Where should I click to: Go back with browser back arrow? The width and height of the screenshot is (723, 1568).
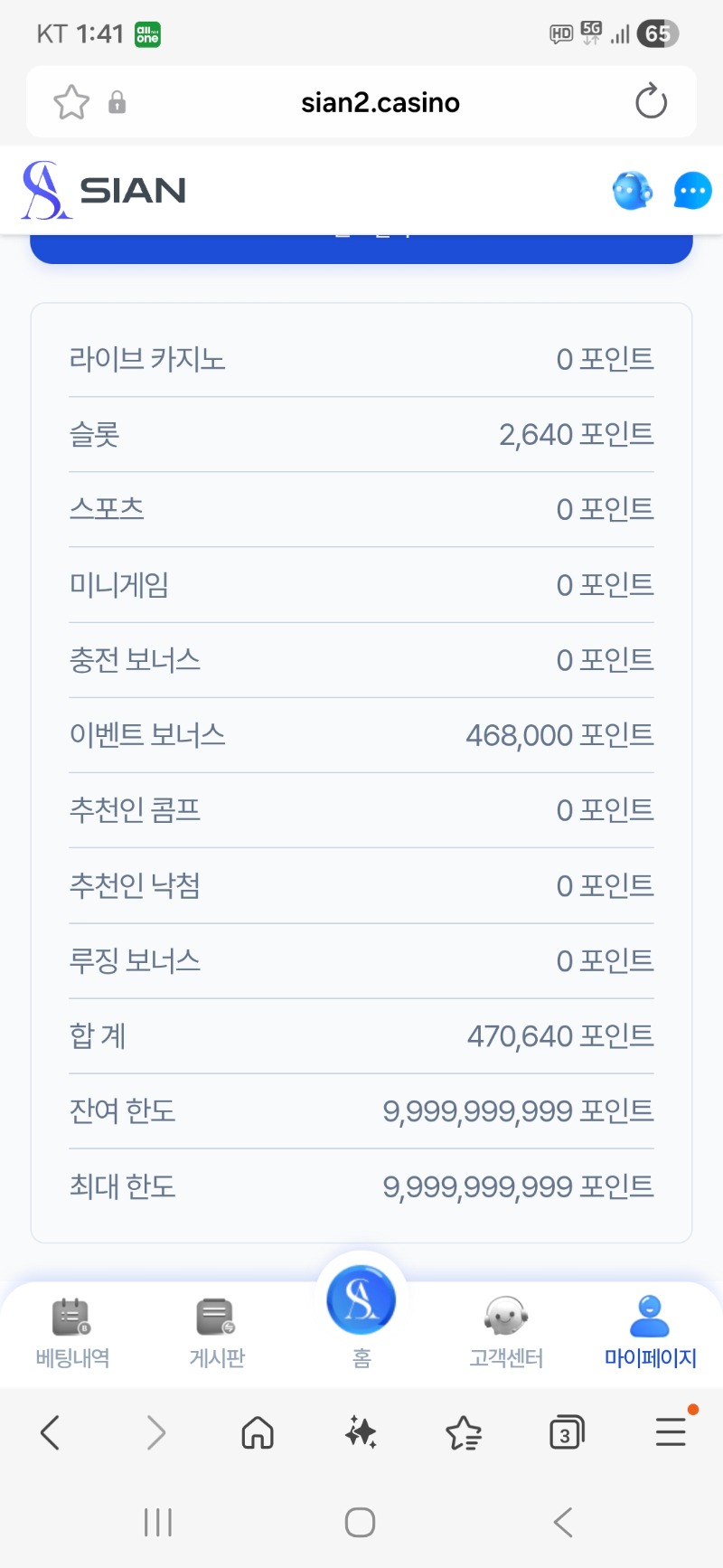coord(51,1432)
